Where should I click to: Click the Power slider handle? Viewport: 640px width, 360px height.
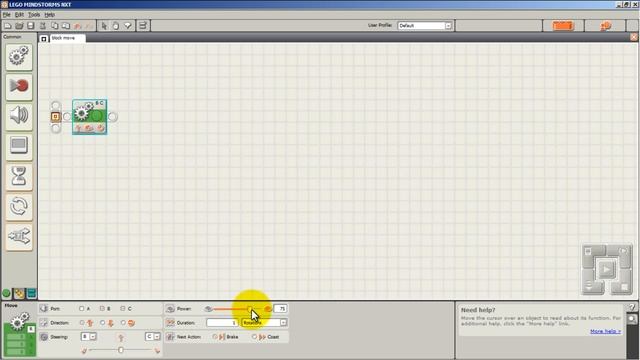(250, 309)
